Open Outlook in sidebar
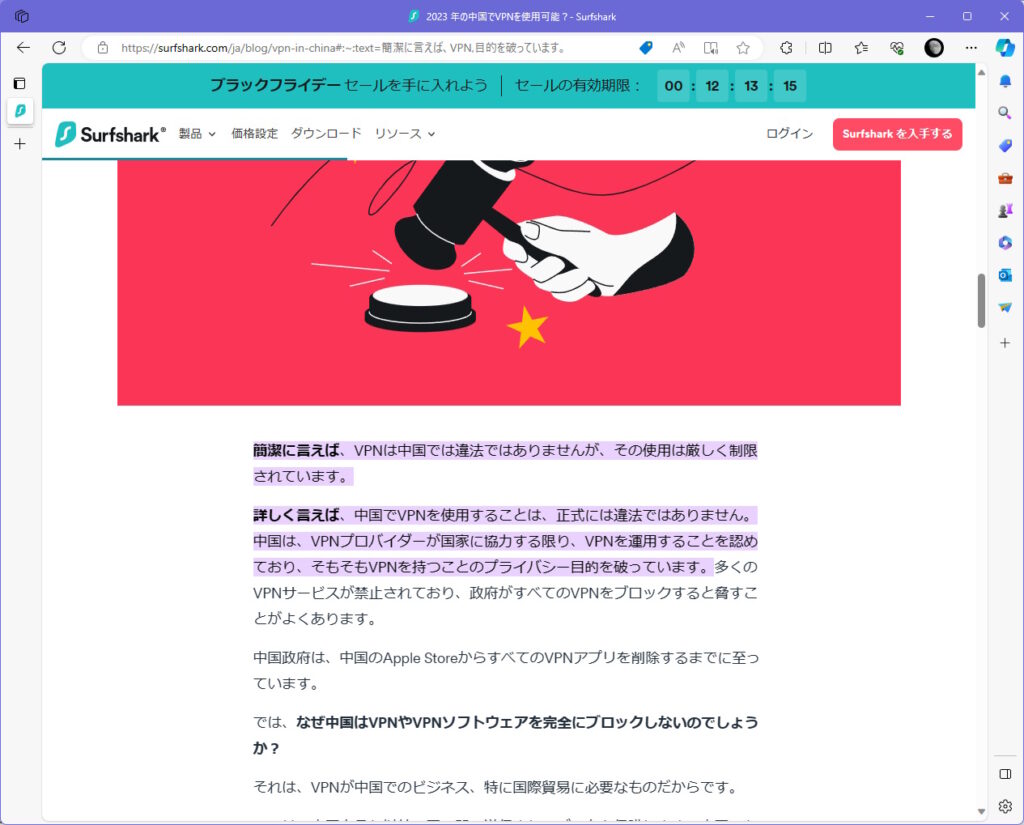This screenshot has height=825, width=1024. (1005, 275)
